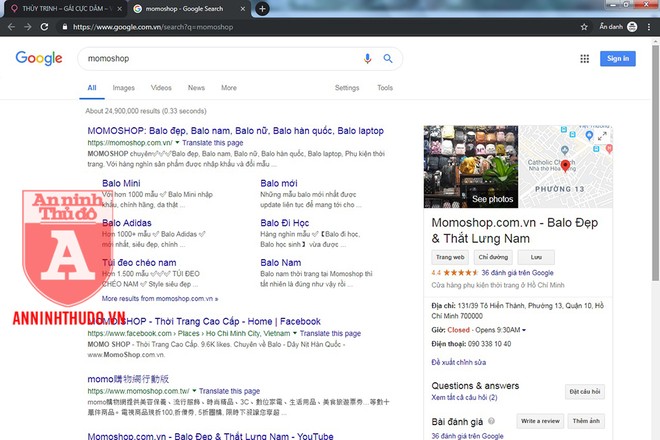The width and height of the screenshot is (660, 440).
Task: Click the address bar URL
Action: pos(153,27)
